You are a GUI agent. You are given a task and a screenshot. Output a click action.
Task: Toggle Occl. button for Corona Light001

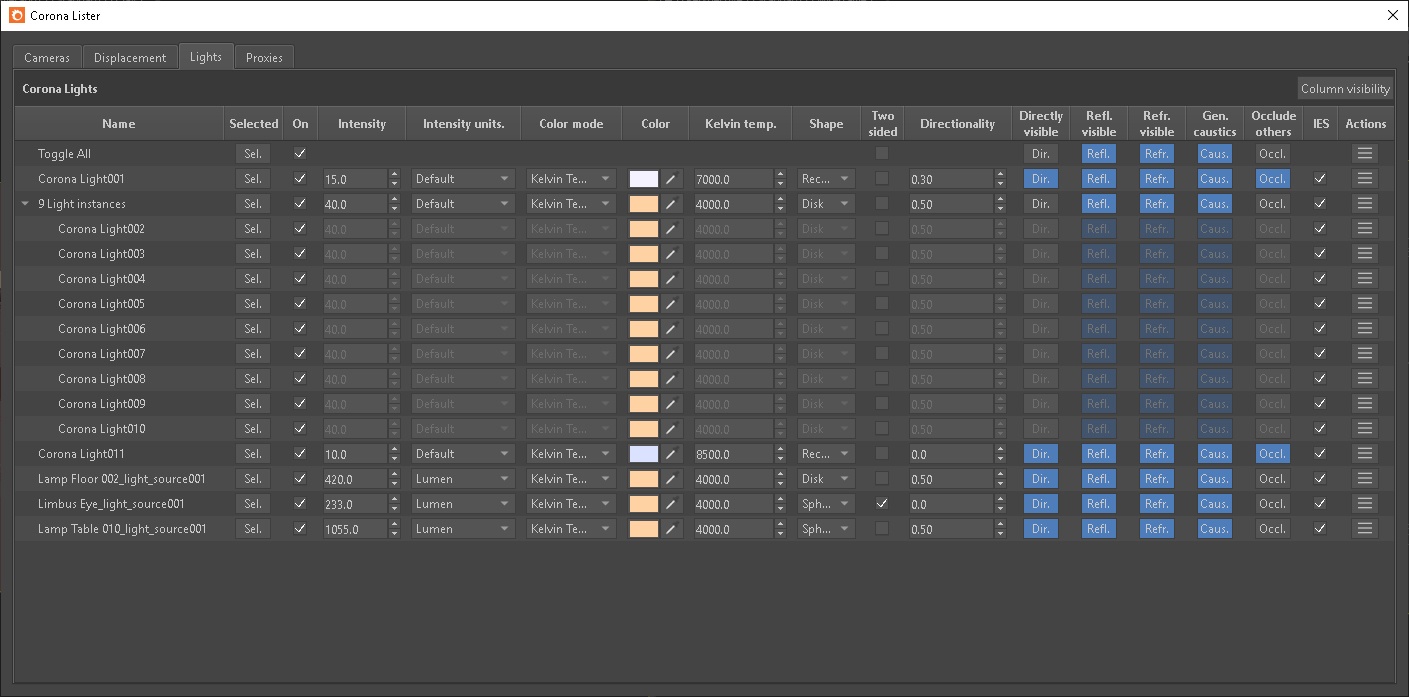(x=1272, y=179)
